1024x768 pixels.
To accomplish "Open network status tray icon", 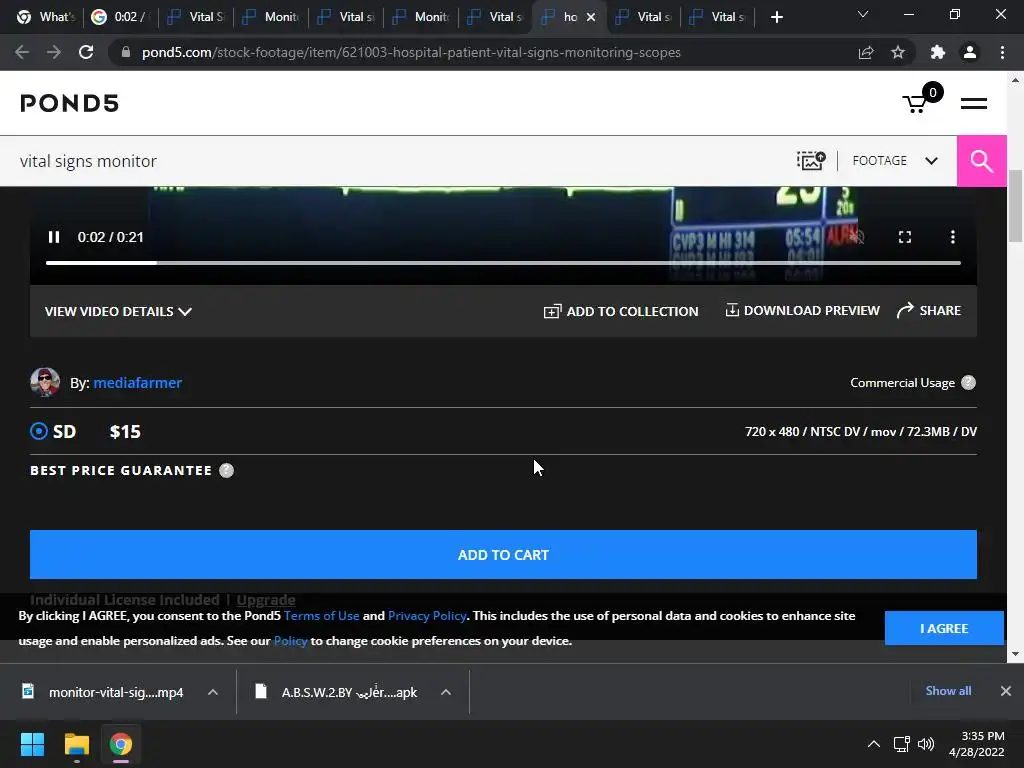I will [902, 744].
